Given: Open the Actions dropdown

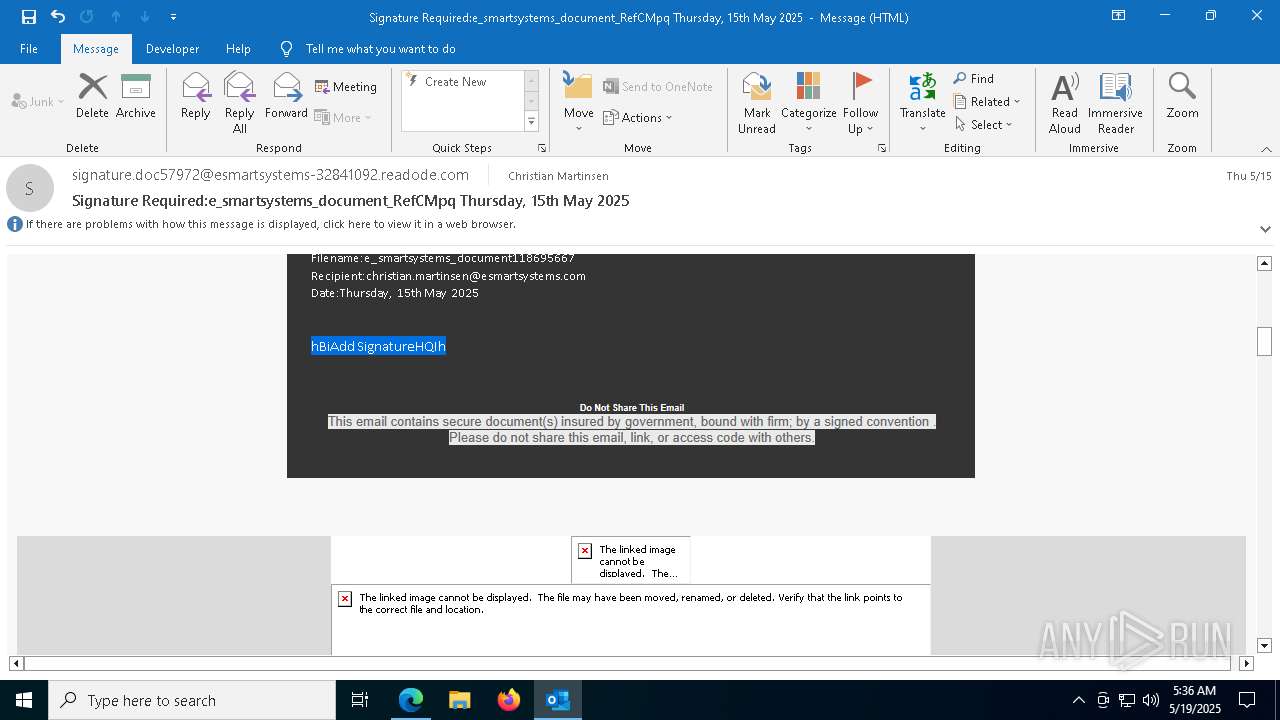Looking at the screenshot, I should [x=638, y=117].
